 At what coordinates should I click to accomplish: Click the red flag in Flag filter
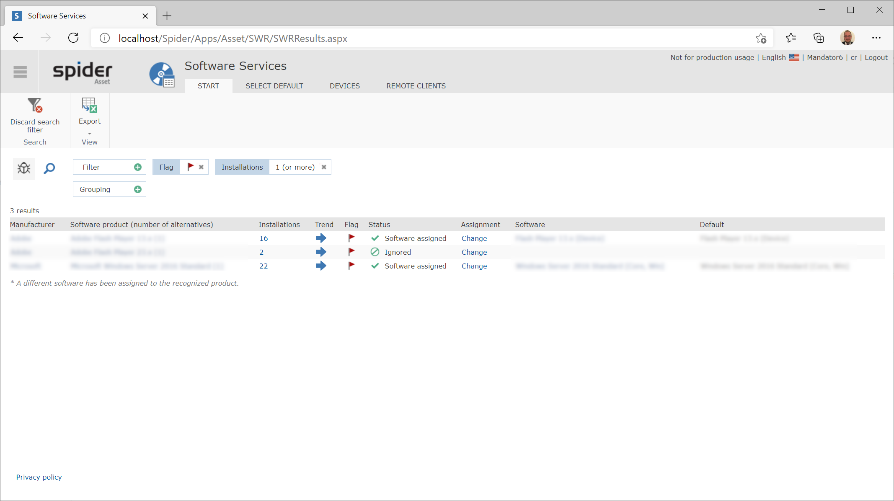tap(190, 167)
